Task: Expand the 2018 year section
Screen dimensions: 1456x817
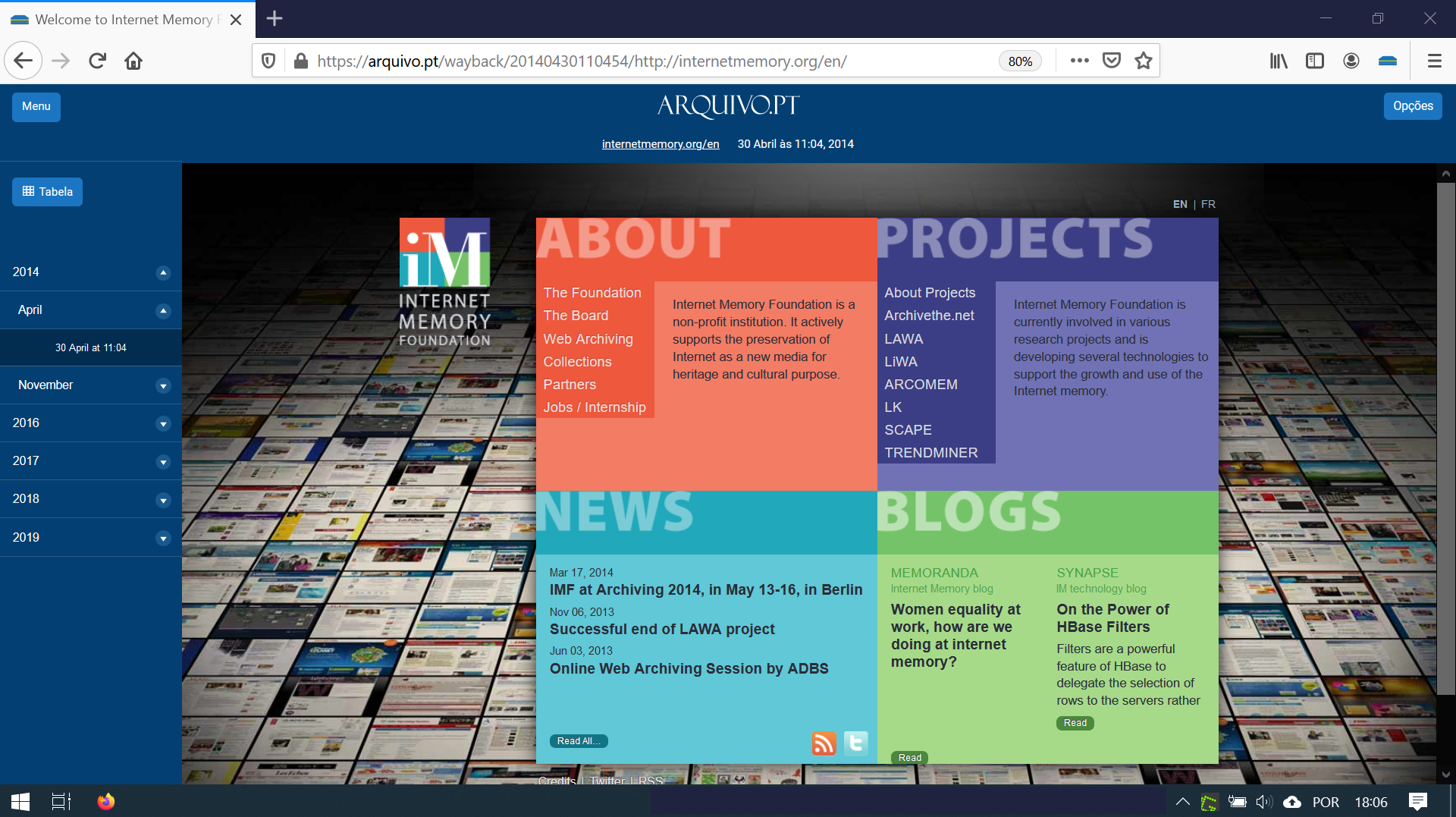Action: coord(163,499)
